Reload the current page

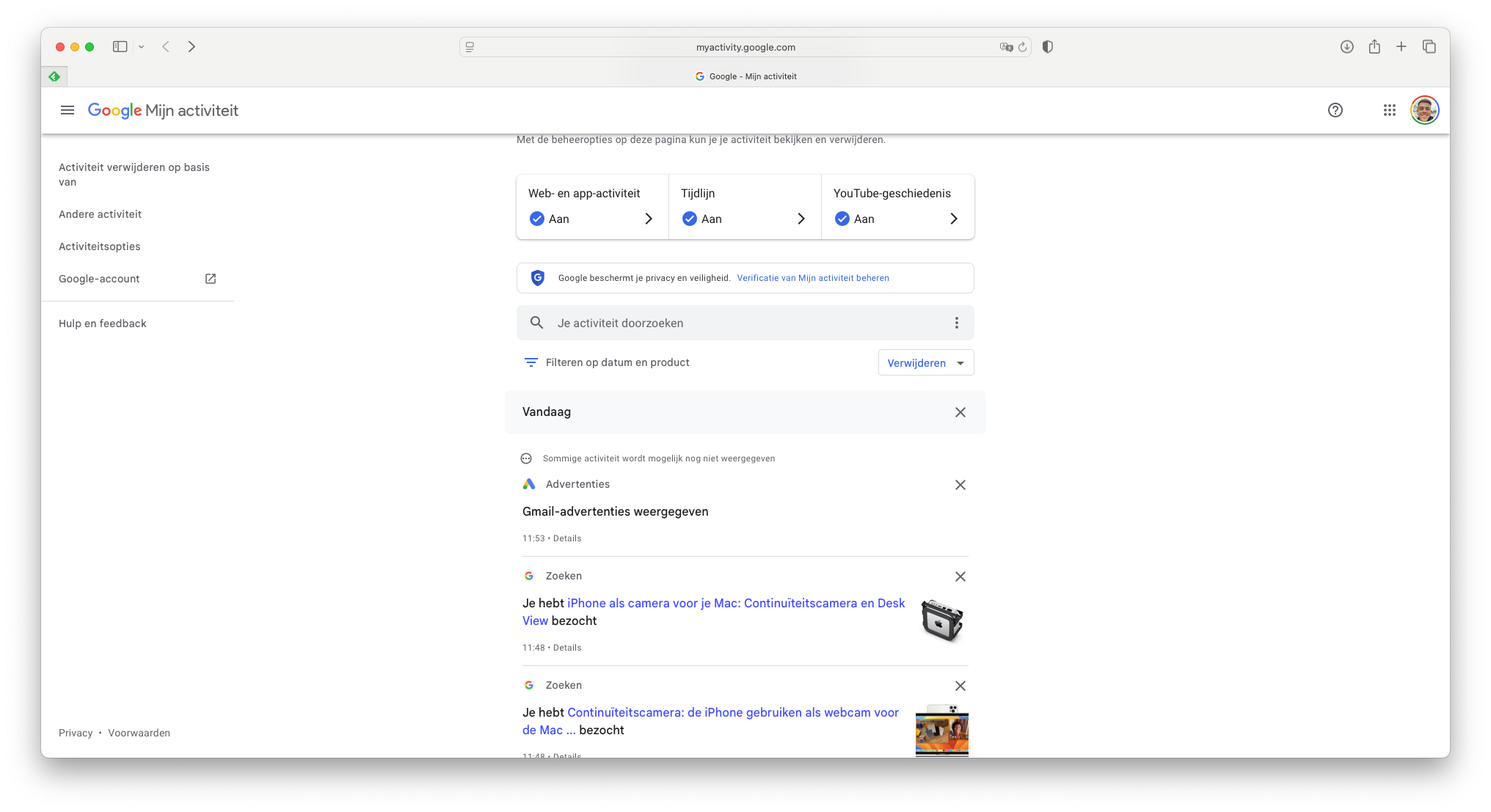tap(1023, 47)
